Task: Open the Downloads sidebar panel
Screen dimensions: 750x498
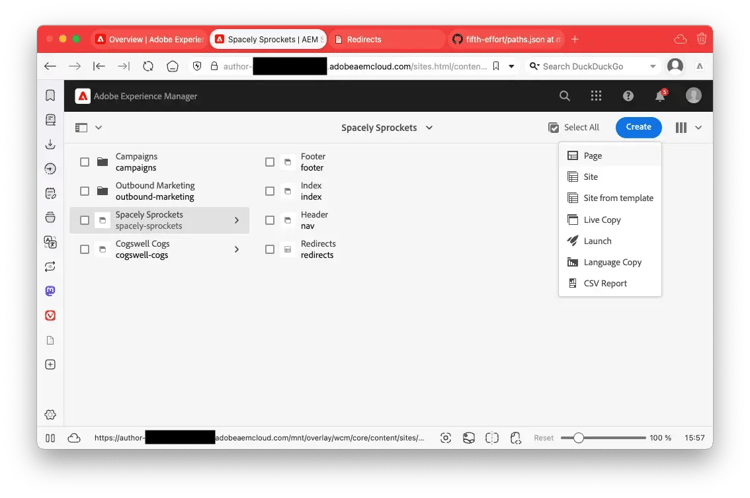Action: tap(50, 144)
